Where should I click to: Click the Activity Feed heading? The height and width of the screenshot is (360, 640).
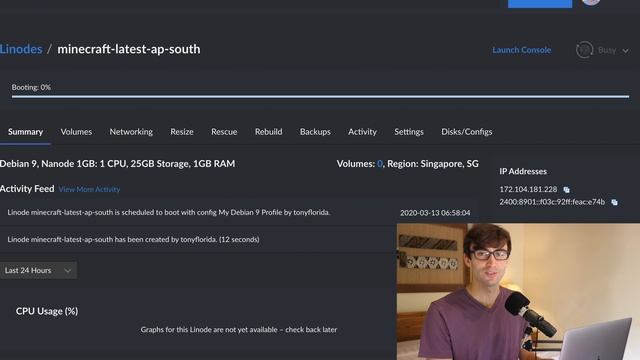click(x=27, y=189)
